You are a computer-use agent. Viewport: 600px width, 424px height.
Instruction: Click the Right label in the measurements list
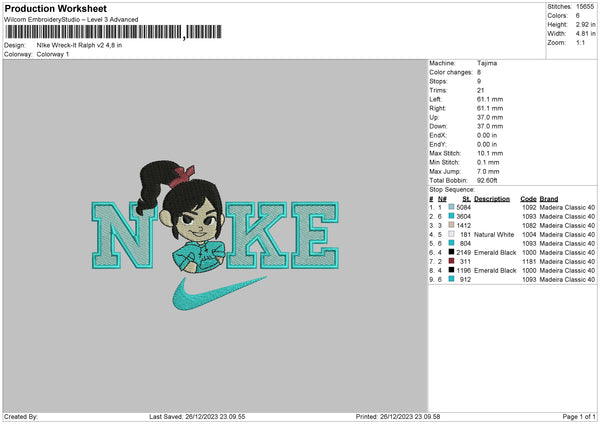click(x=437, y=108)
